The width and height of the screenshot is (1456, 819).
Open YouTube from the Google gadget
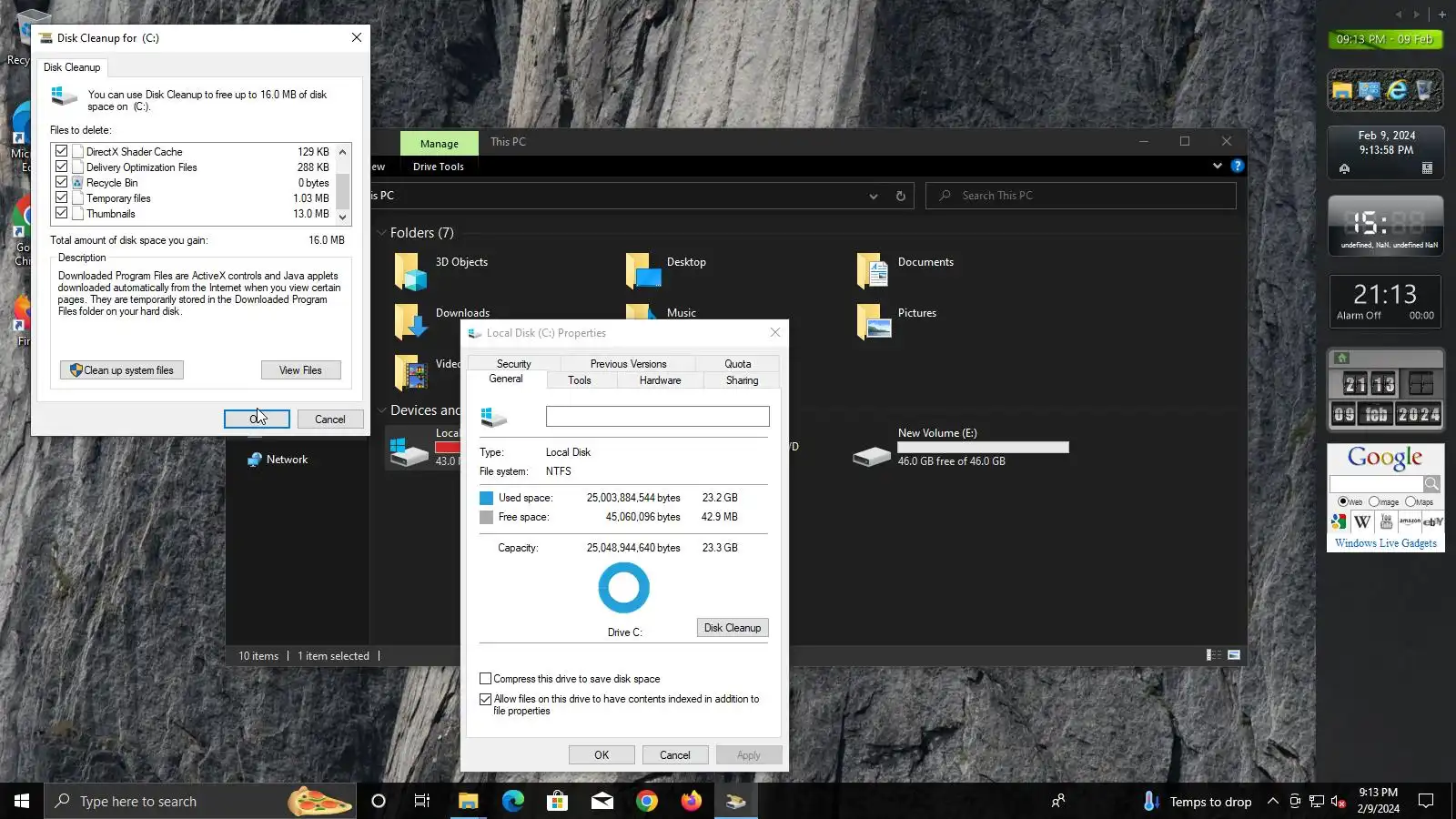pyautogui.click(x=1386, y=521)
